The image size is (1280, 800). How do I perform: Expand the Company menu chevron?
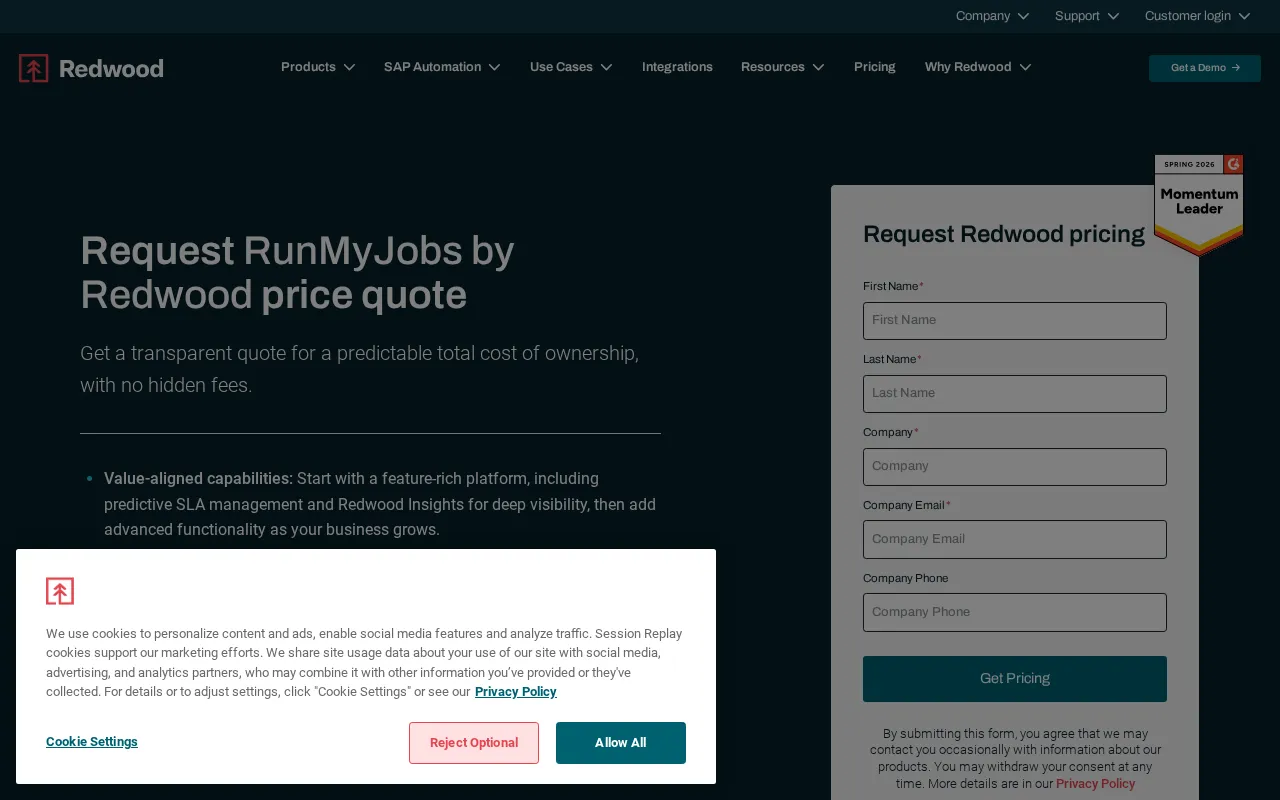click(1023, 16)
